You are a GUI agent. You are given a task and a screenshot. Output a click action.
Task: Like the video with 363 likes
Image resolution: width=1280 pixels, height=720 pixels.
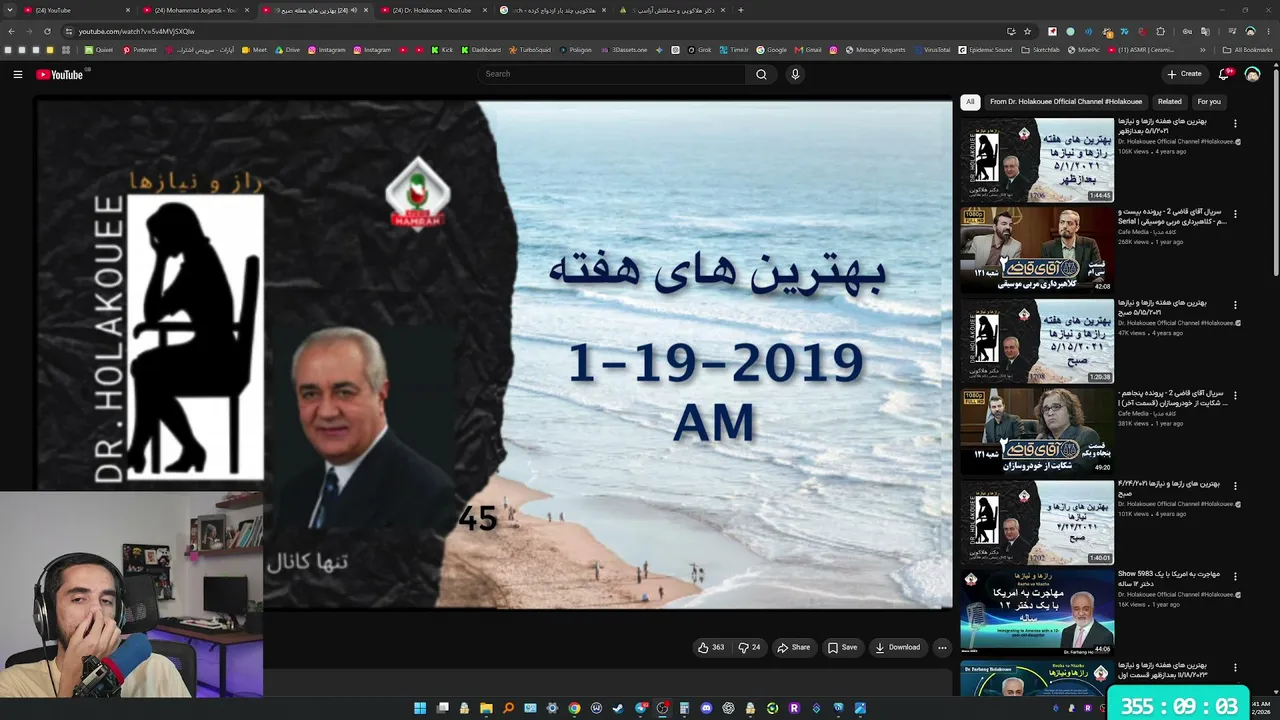click(x=711, y=647)
